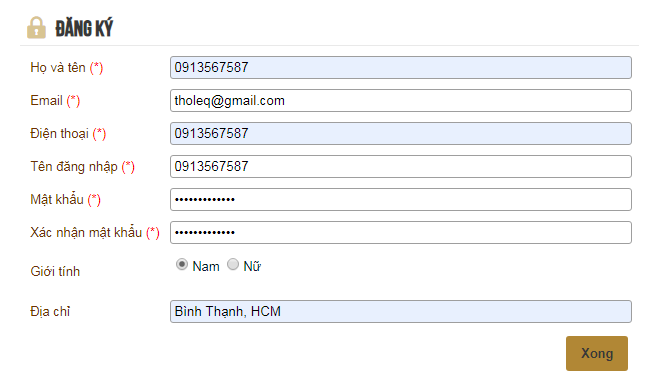Click the Giới tính label
Screen dimensions: 648x391
point(55,272)
